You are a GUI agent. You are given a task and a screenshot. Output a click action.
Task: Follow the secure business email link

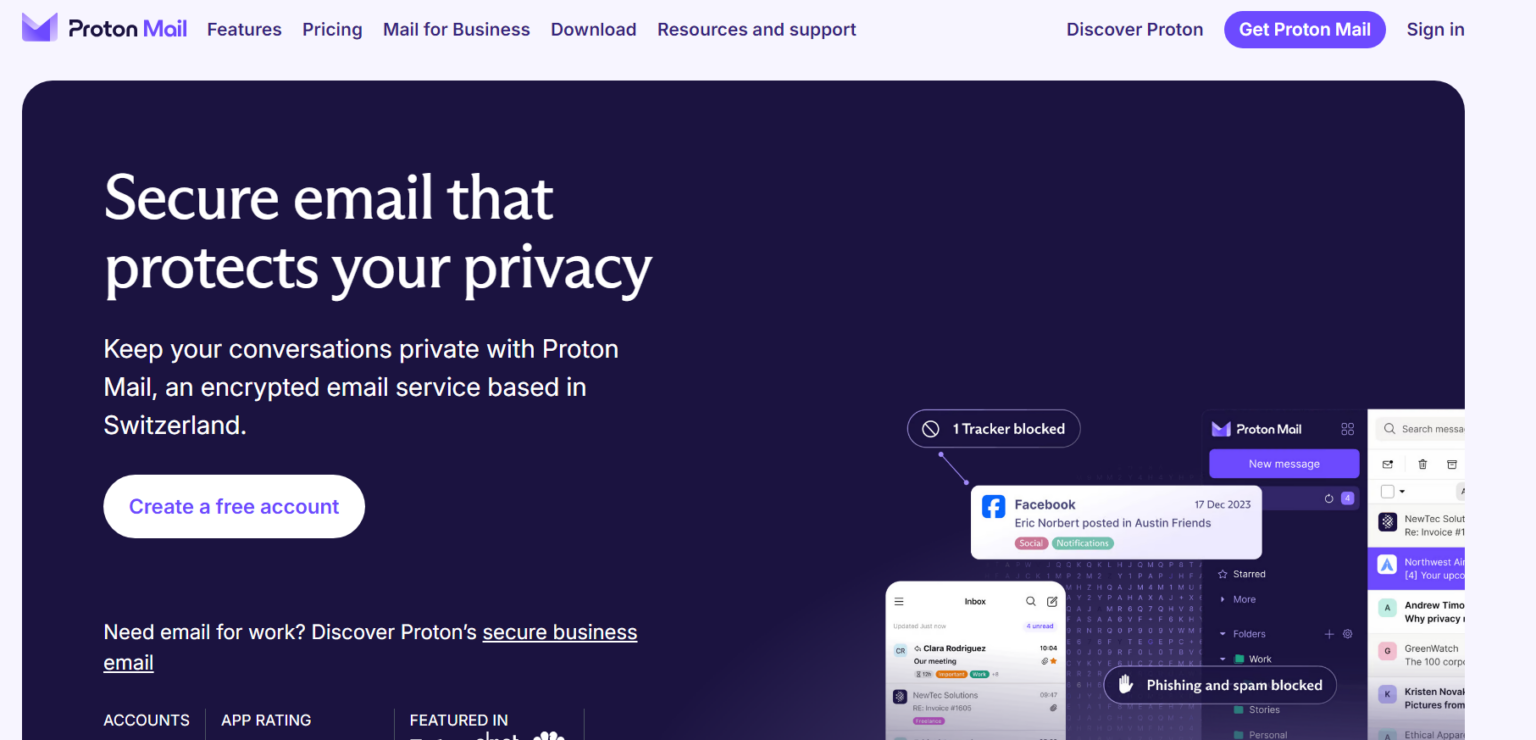559,633
